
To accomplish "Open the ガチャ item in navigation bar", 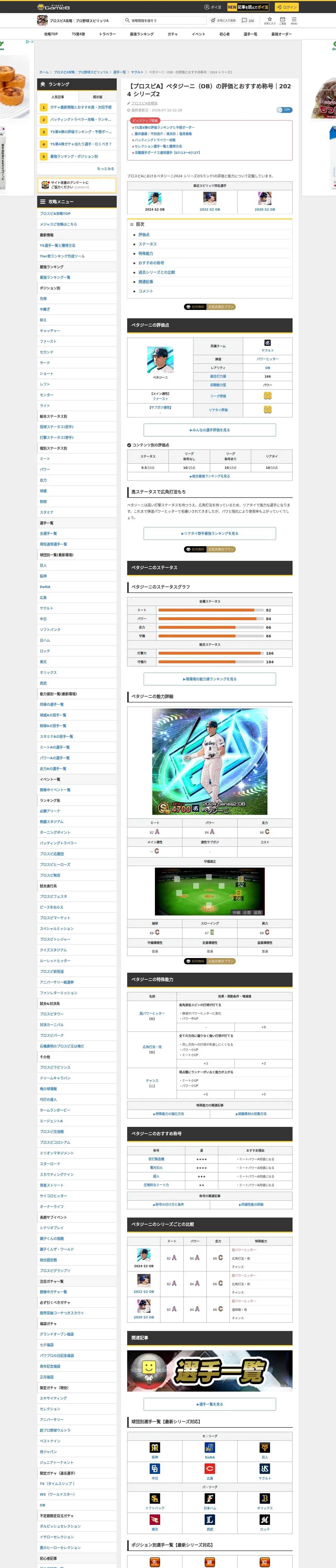I will click(172, 34).
